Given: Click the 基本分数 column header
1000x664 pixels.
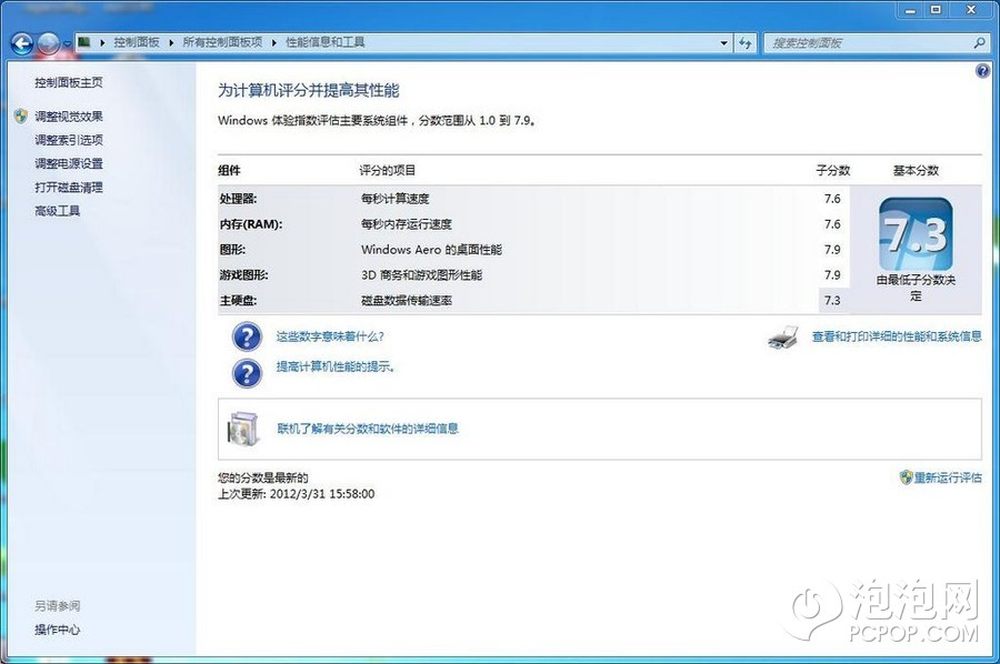Looking at the screenshot, I should coord(916,170).
